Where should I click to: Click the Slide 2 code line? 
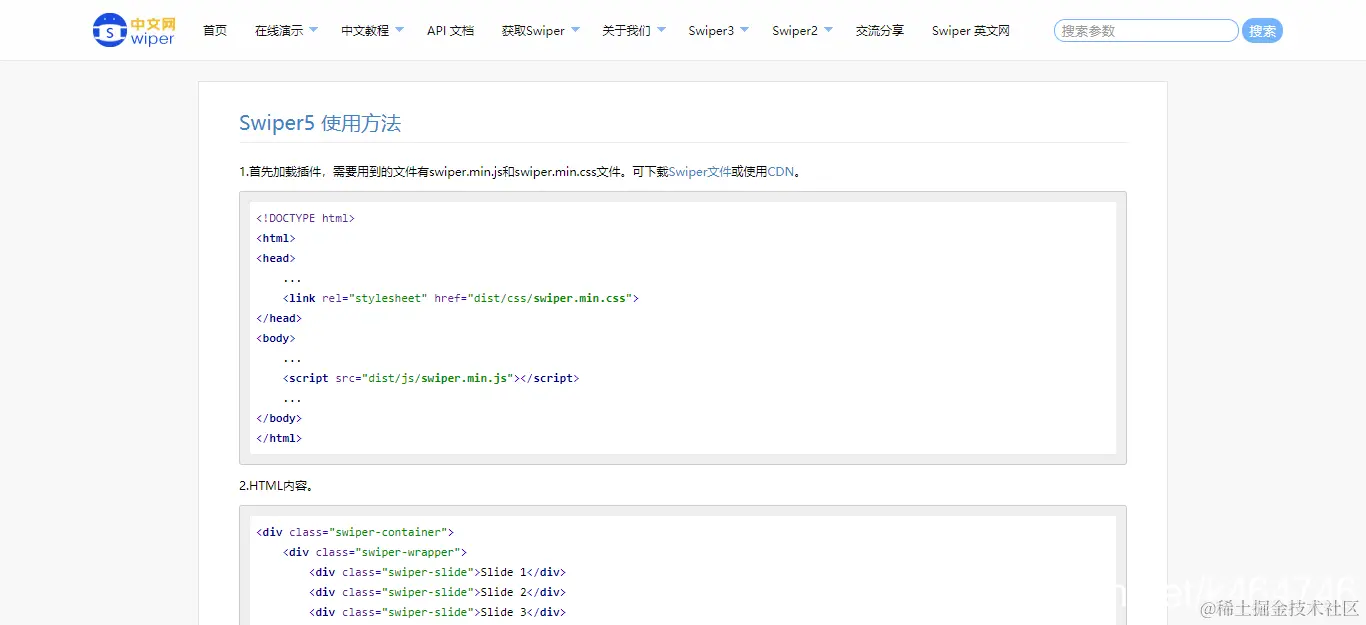(x=438, y=592)
